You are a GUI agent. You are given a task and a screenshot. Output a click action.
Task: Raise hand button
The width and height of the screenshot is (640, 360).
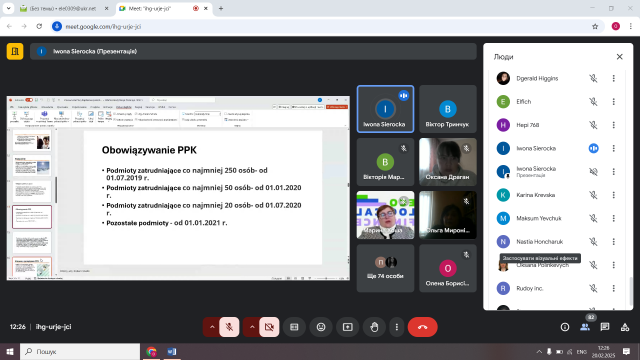374,327
